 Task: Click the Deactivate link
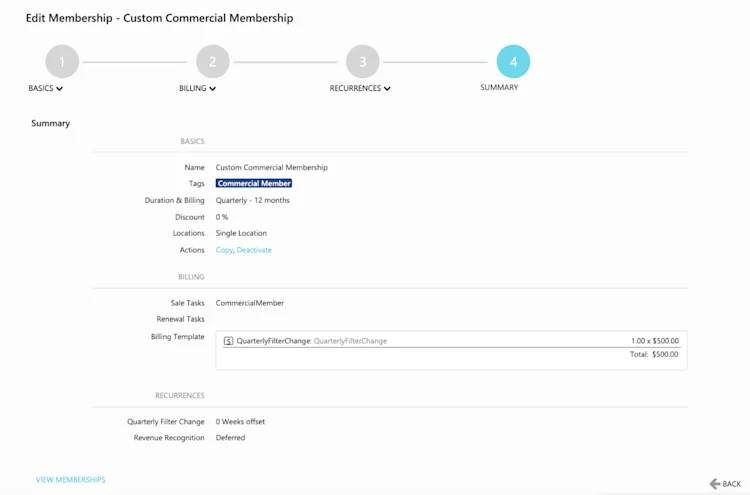click(x=254, y=250)
